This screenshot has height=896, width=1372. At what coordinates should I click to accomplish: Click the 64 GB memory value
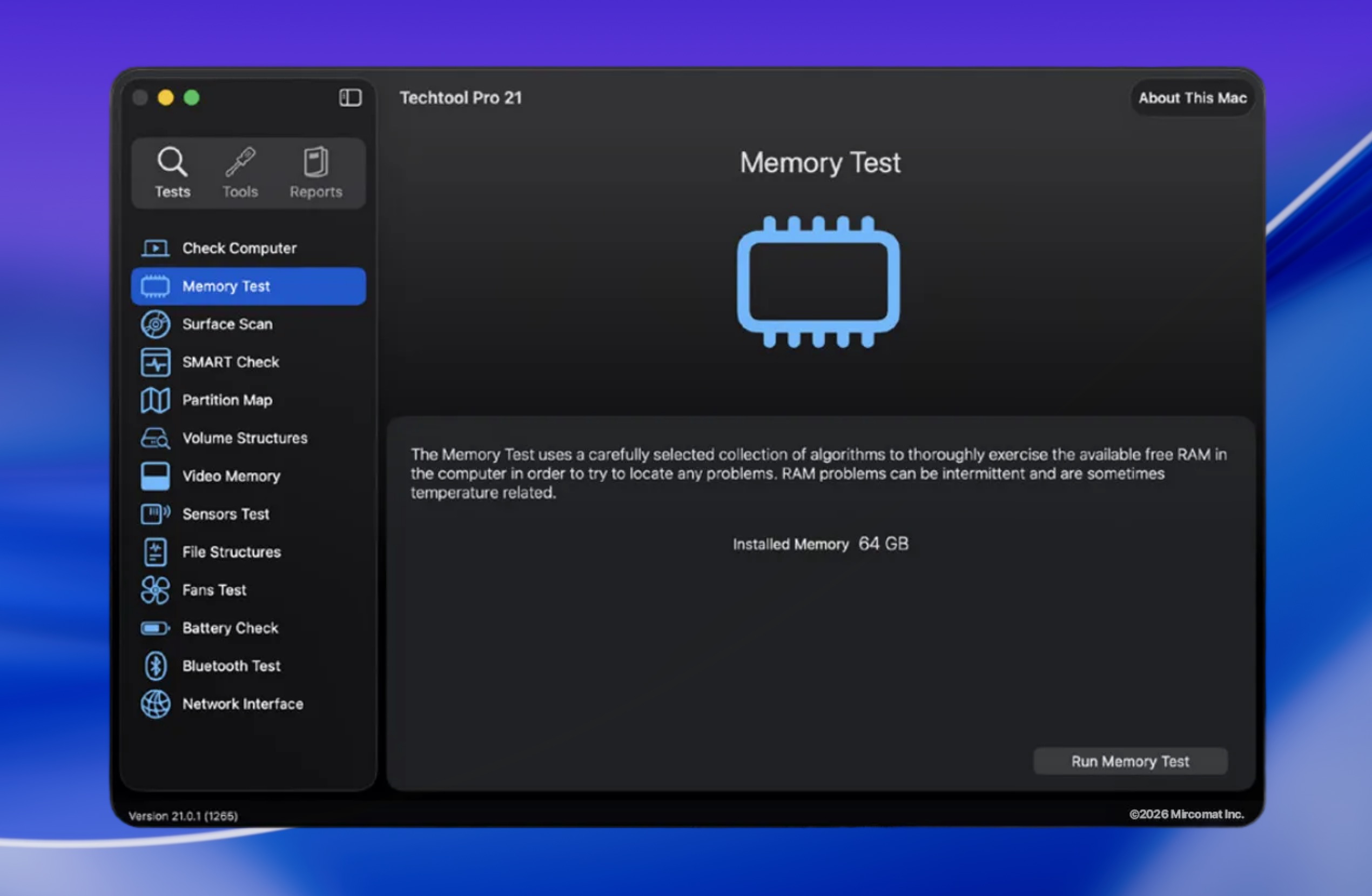point(883,544)
